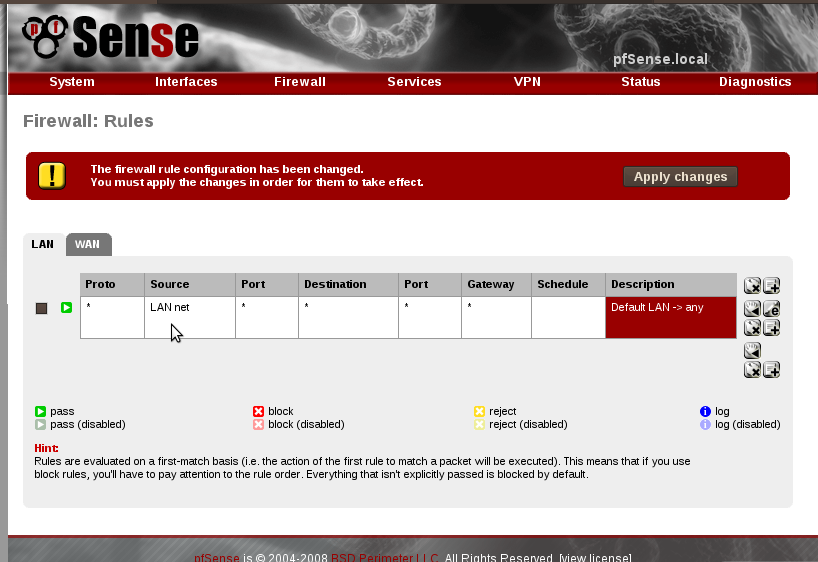818x562 pixels.
Task: Click the 'Default LAN -> any' description cell
Action: tap(671, 317)
